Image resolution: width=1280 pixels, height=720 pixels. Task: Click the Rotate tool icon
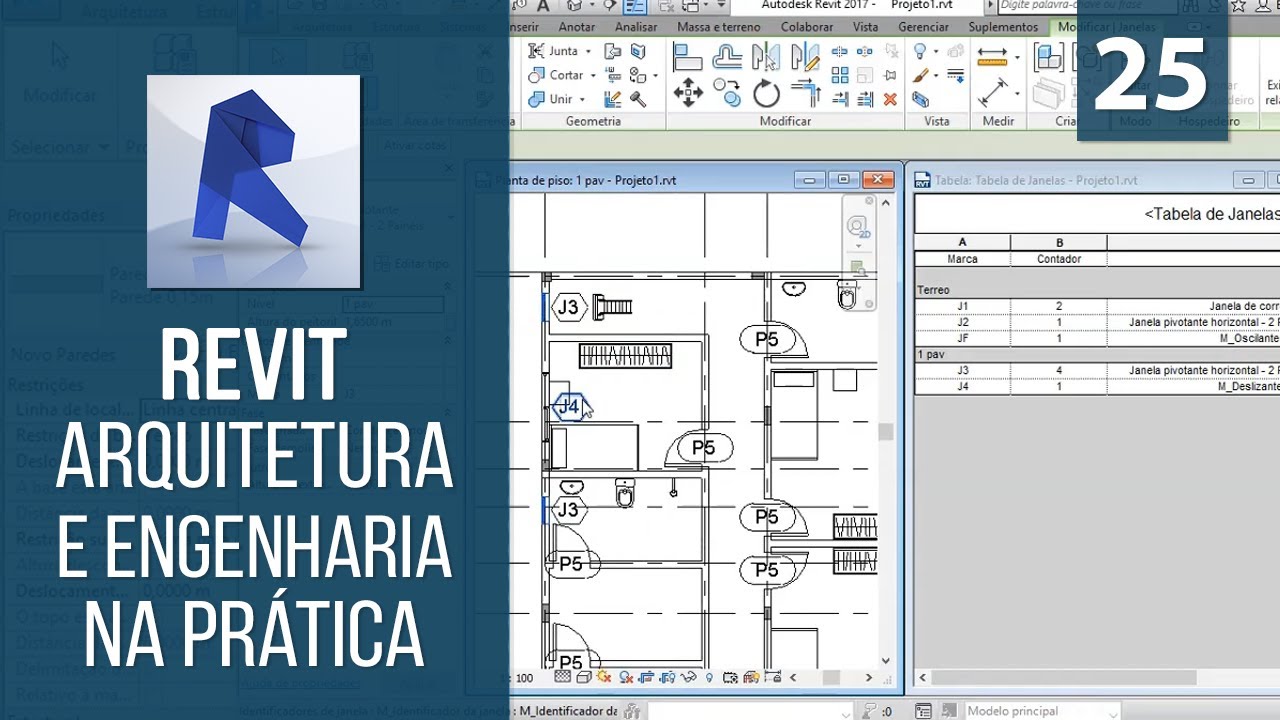click(766, 94)
